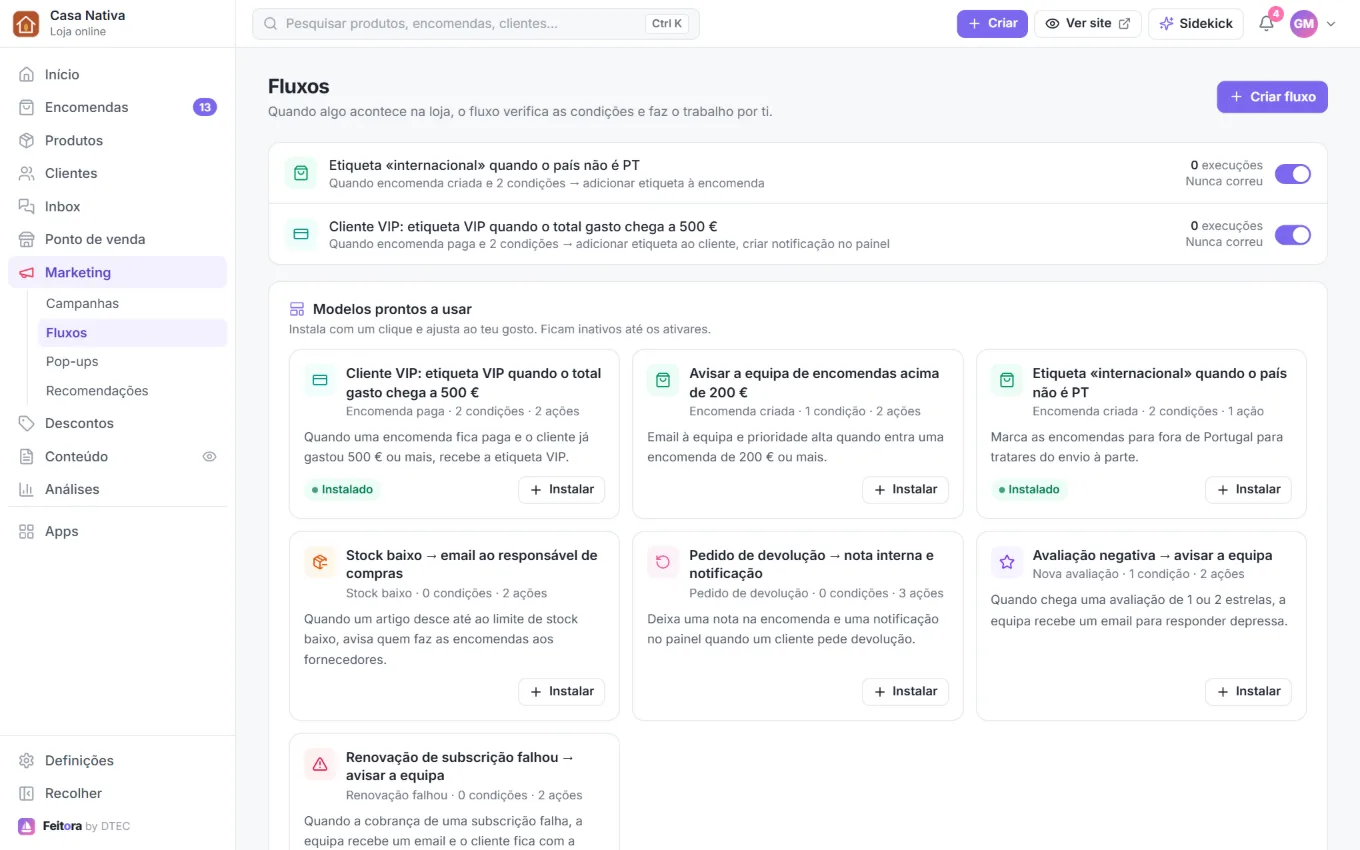Open Ponto de venda in sidebar

pos(118,239)
